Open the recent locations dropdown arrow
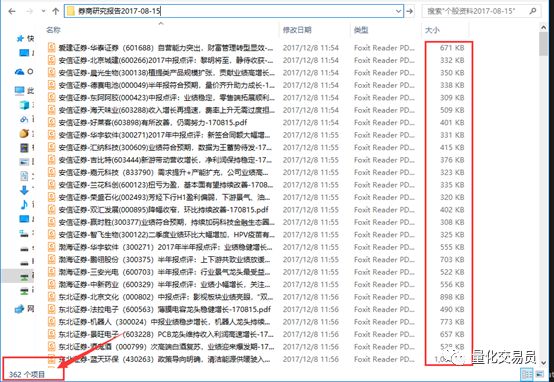 click(43, 11)
